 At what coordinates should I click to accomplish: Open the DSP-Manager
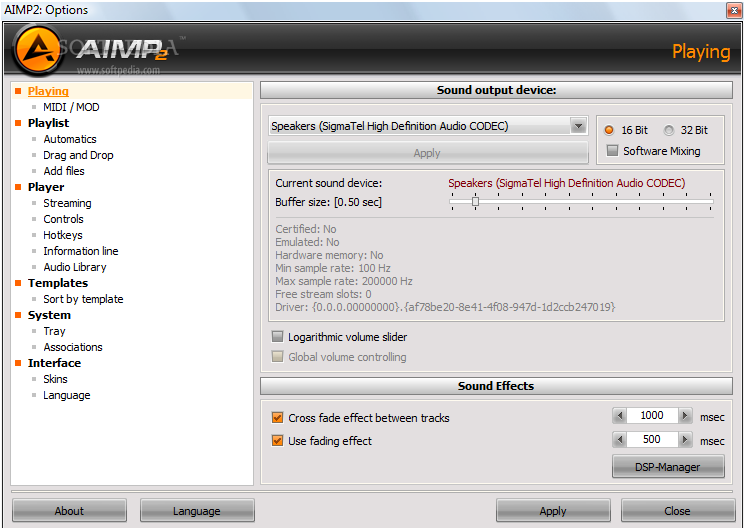pyautogui.click(x=668, y=467)
